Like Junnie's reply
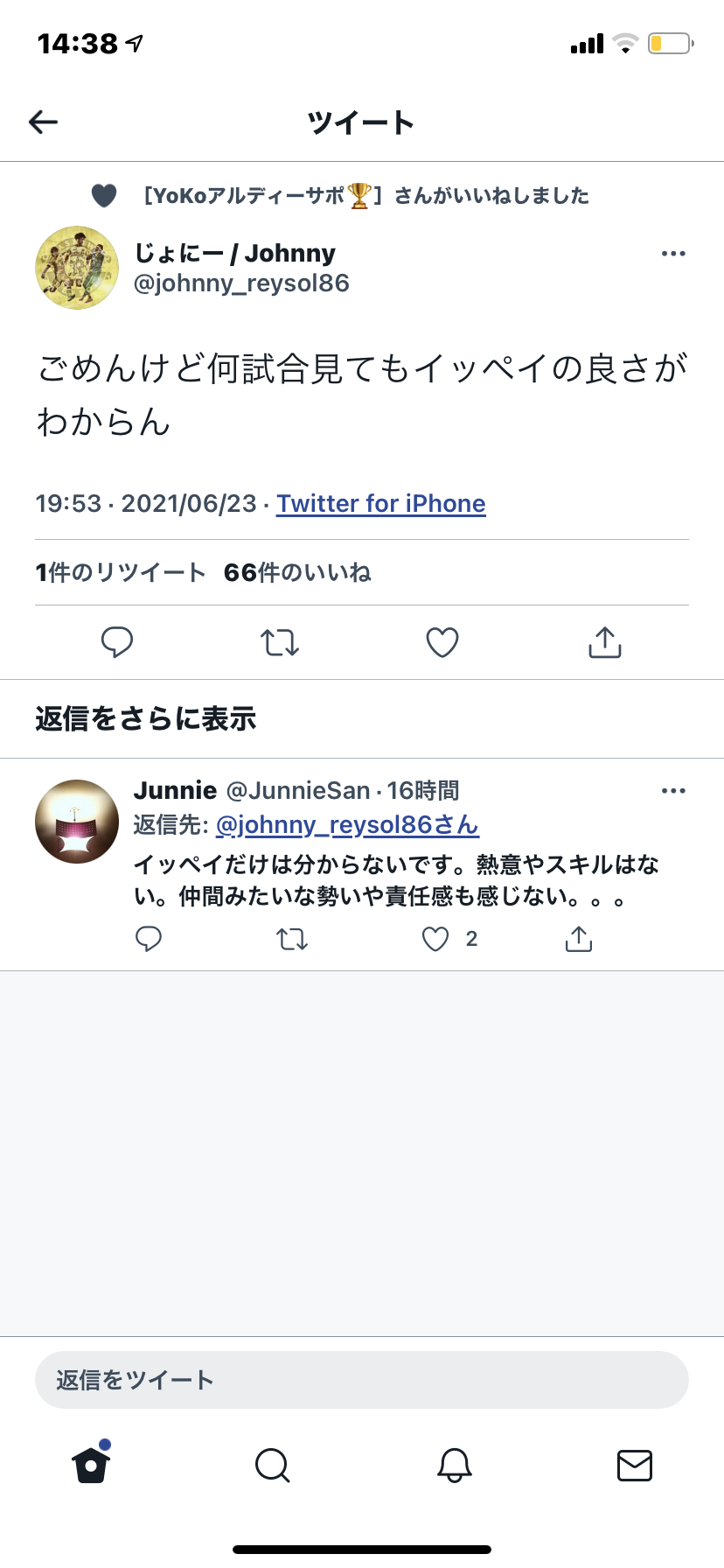Viewport: 724px width, 1568px height. 435,939
